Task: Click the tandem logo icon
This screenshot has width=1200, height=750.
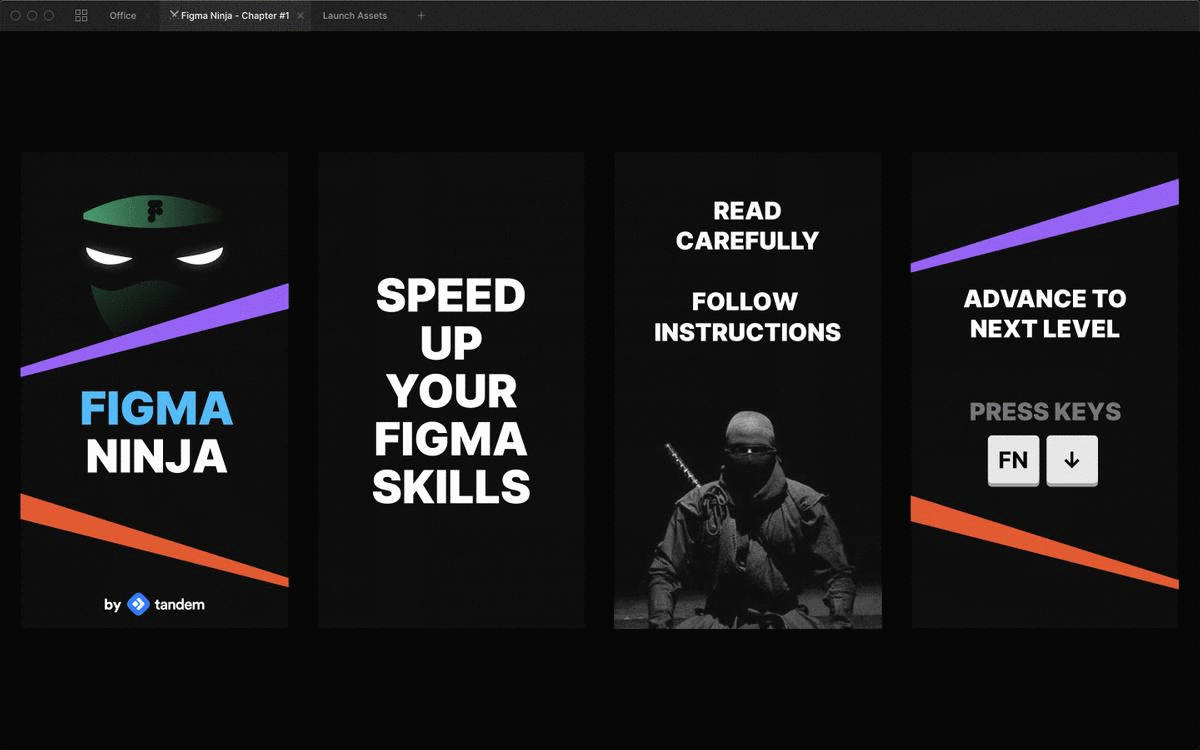Action: tap(138, 604)
